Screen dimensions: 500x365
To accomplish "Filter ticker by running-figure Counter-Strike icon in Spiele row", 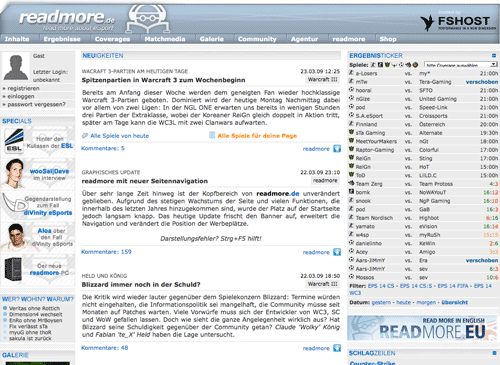I will (x=373, y=65).
